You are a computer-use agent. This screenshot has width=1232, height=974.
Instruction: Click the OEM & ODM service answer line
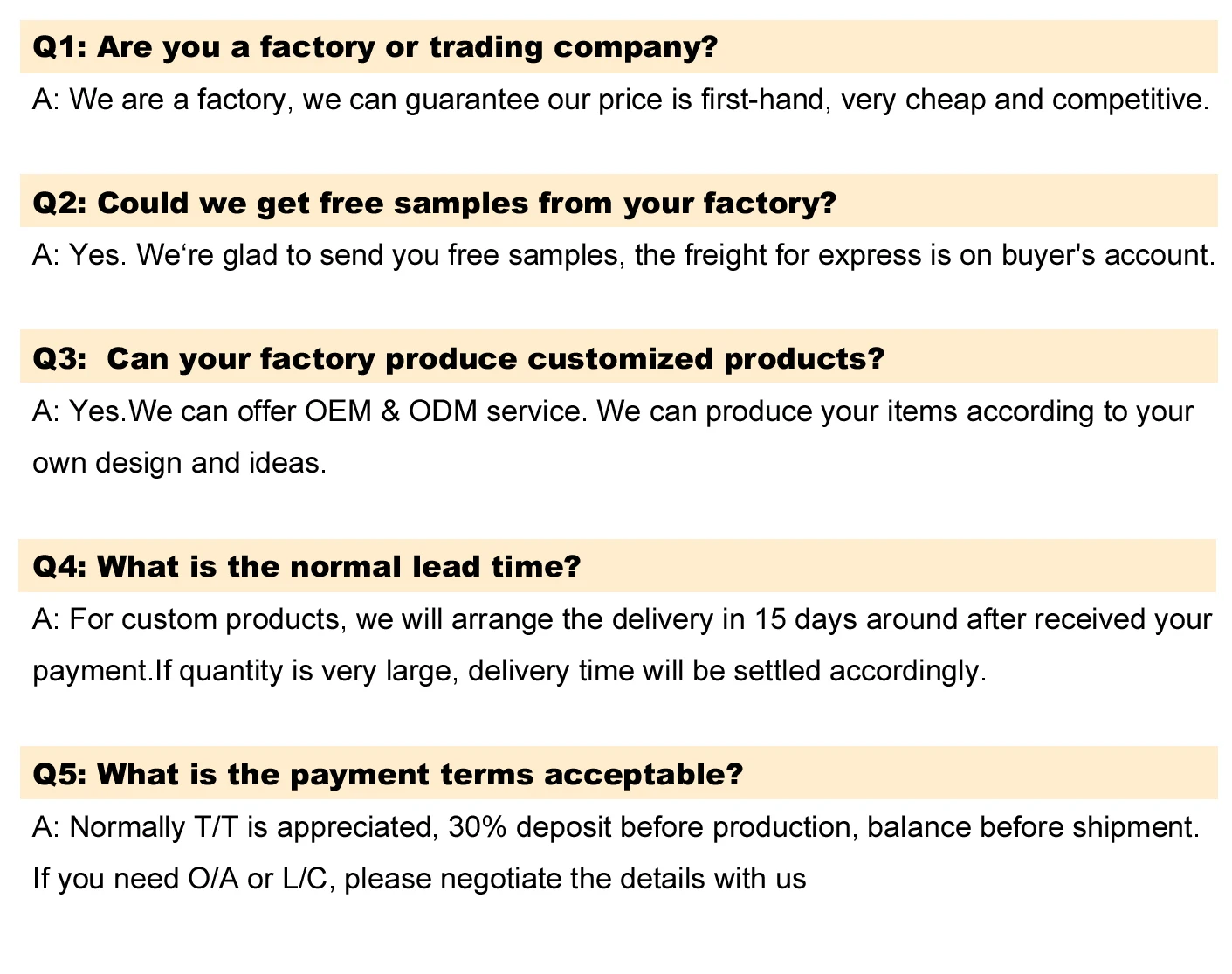tap(613, 411)
